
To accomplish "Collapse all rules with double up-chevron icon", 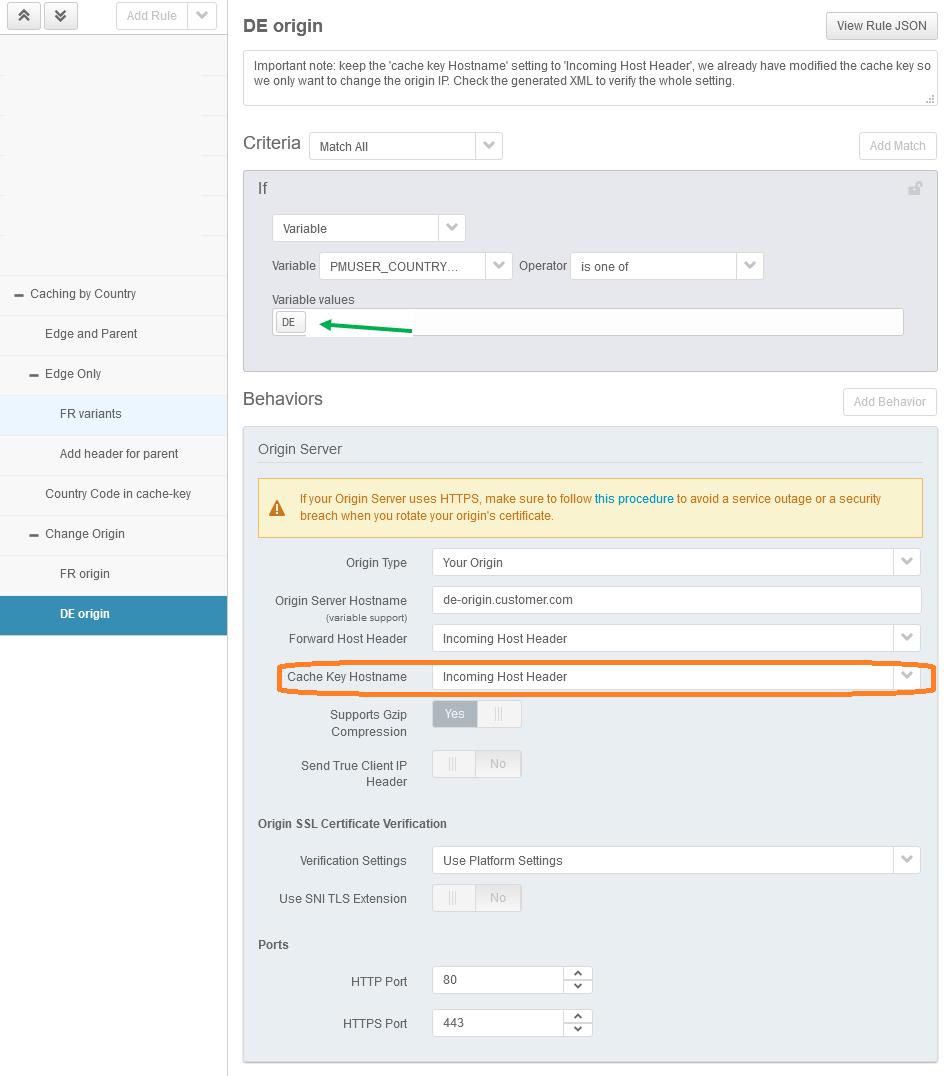I will pos(23,16).
